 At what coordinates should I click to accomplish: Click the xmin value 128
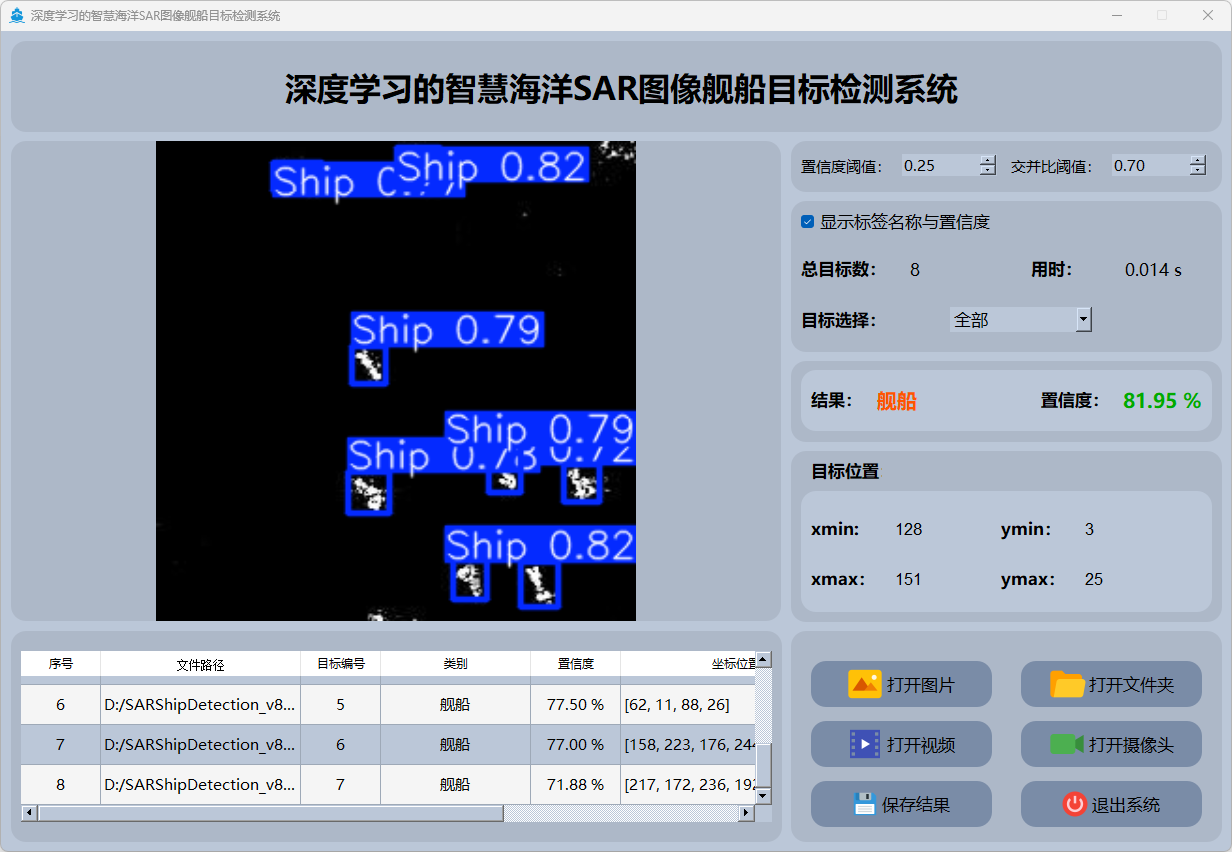[909, 530]
